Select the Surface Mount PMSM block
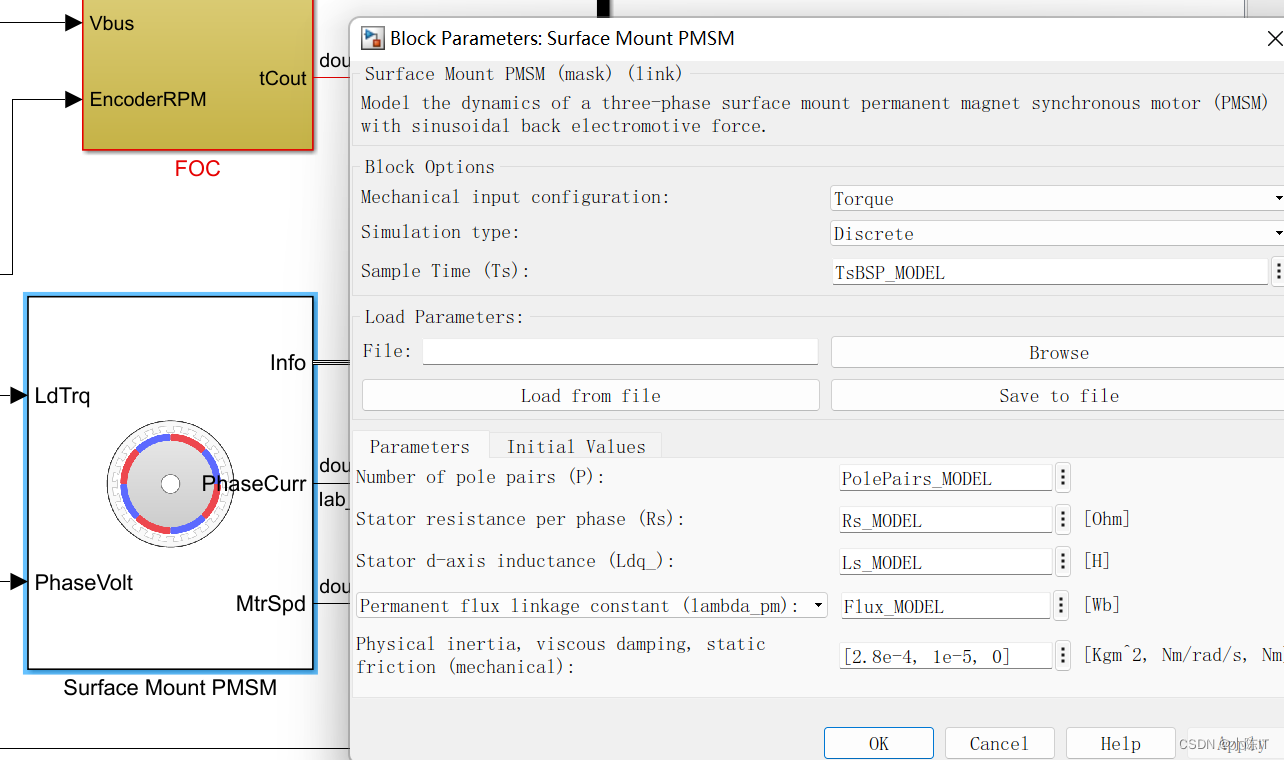The height and width of the screenshot is (760, 1284). click(x=170, y=482)
